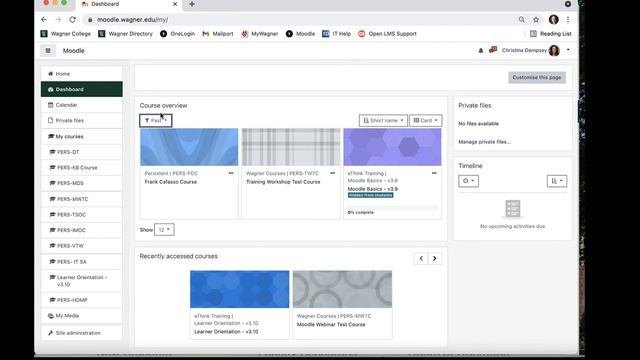Click Christina Dempsey's profile avatar in Moodle header
640x360 pixels.
554,50
